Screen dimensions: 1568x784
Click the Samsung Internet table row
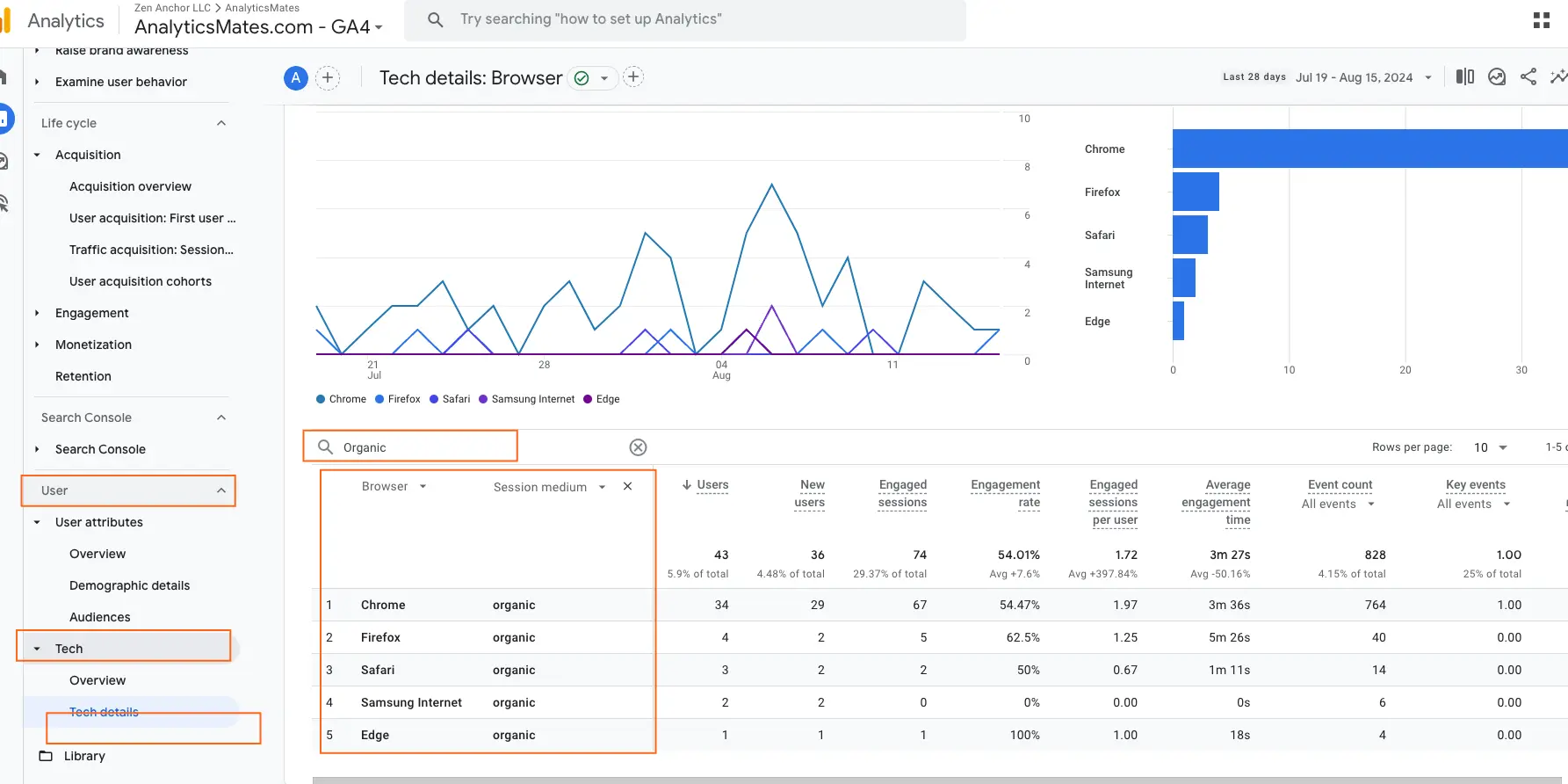[940, 702]
